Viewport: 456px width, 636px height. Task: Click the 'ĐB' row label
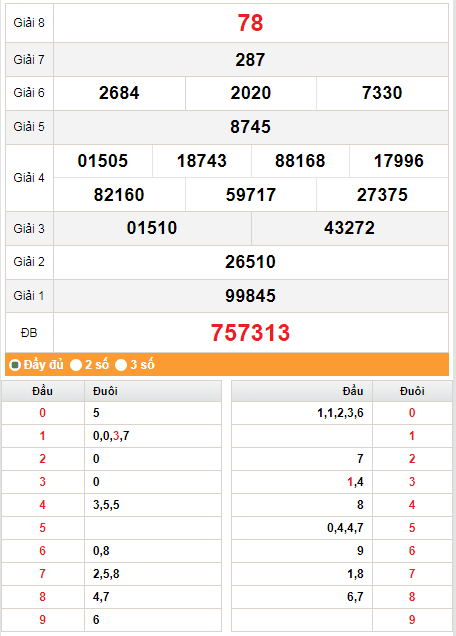pyautogui.click(x=29, y=333)
